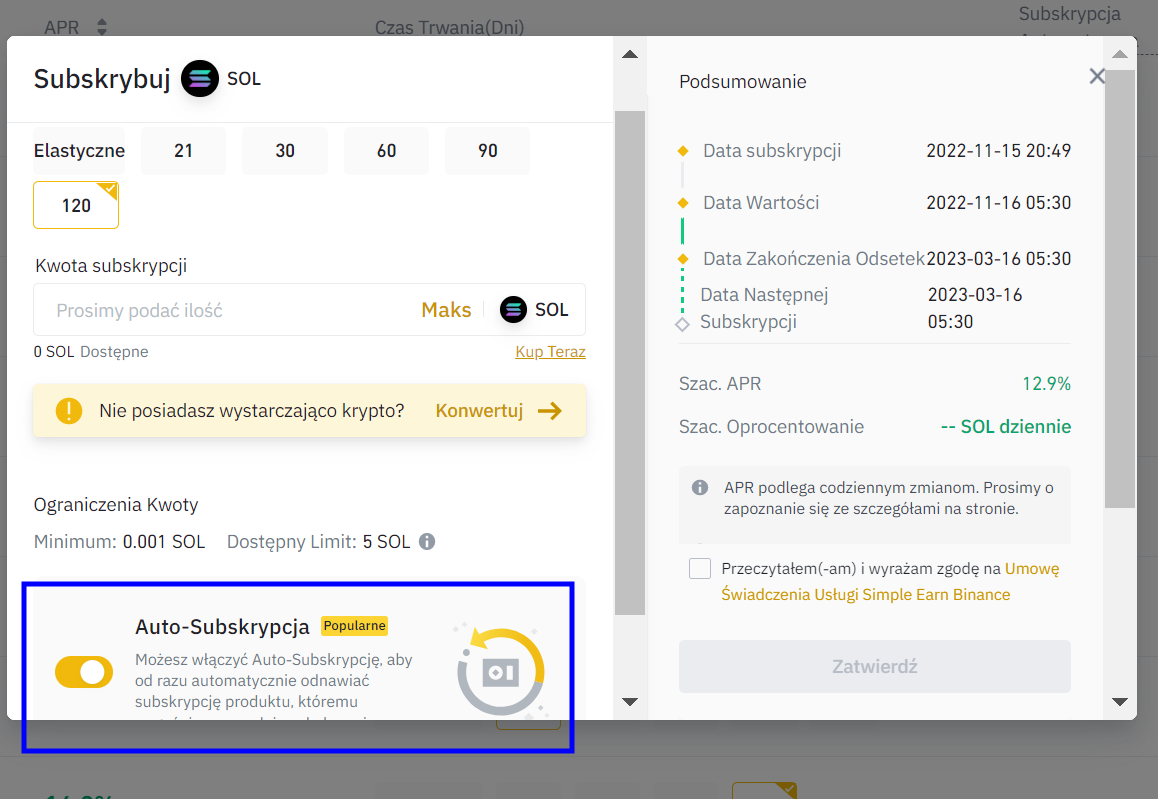Check the Simple Earn agreement checkbox
The image size is (1158, 799).
(x=699, y=569)
